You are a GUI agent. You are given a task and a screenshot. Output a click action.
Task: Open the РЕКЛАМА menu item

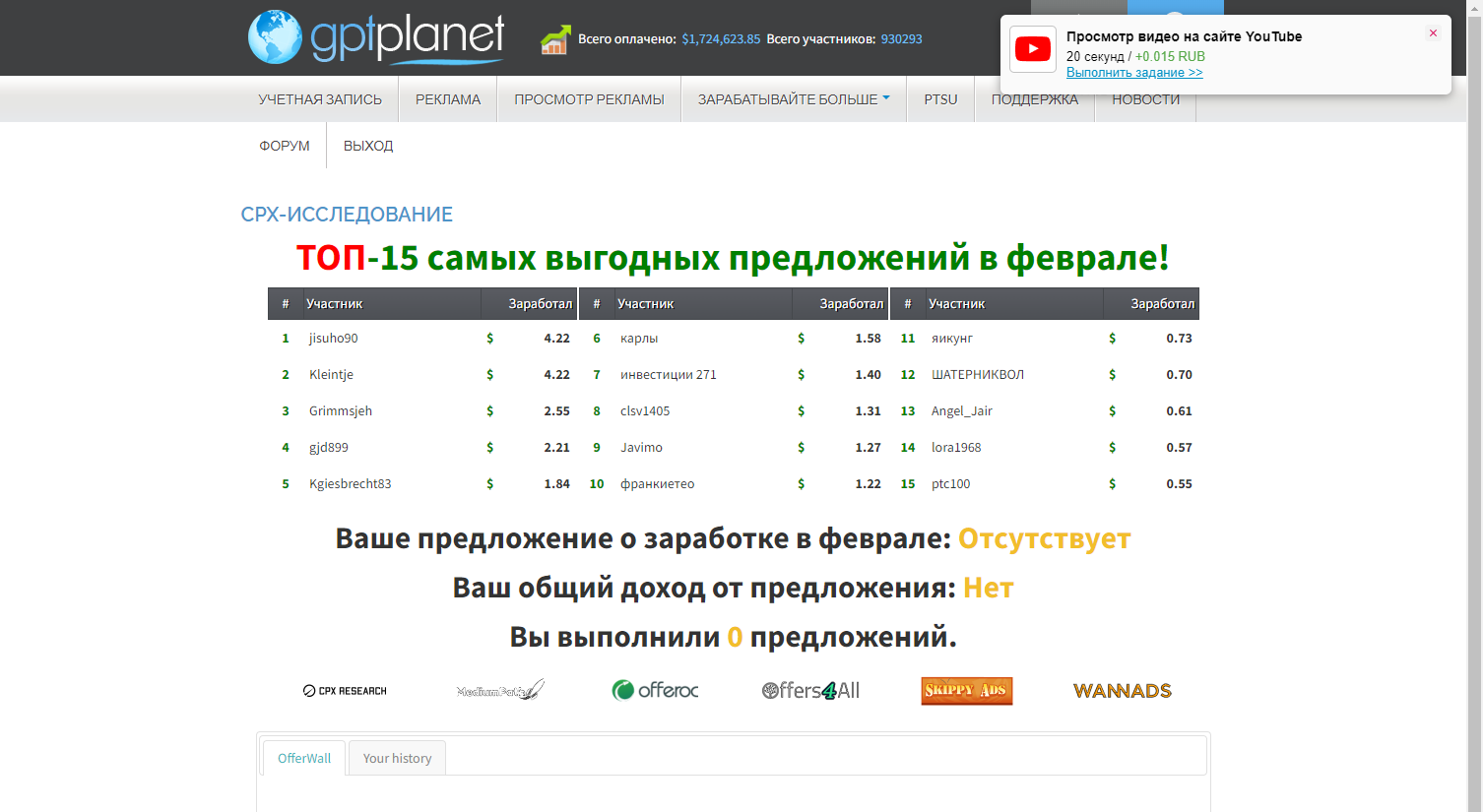[448, 99]
